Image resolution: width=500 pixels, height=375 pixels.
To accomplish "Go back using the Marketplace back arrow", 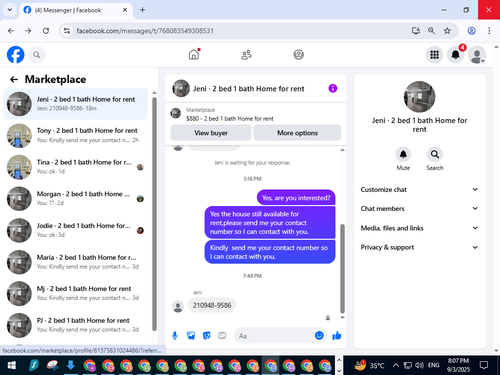I will [x=14, y=79].
